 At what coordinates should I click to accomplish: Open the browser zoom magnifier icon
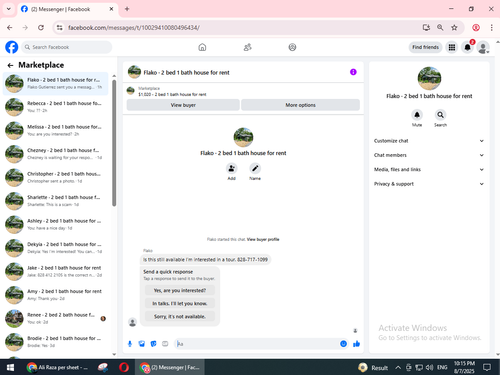coord(440,28)
